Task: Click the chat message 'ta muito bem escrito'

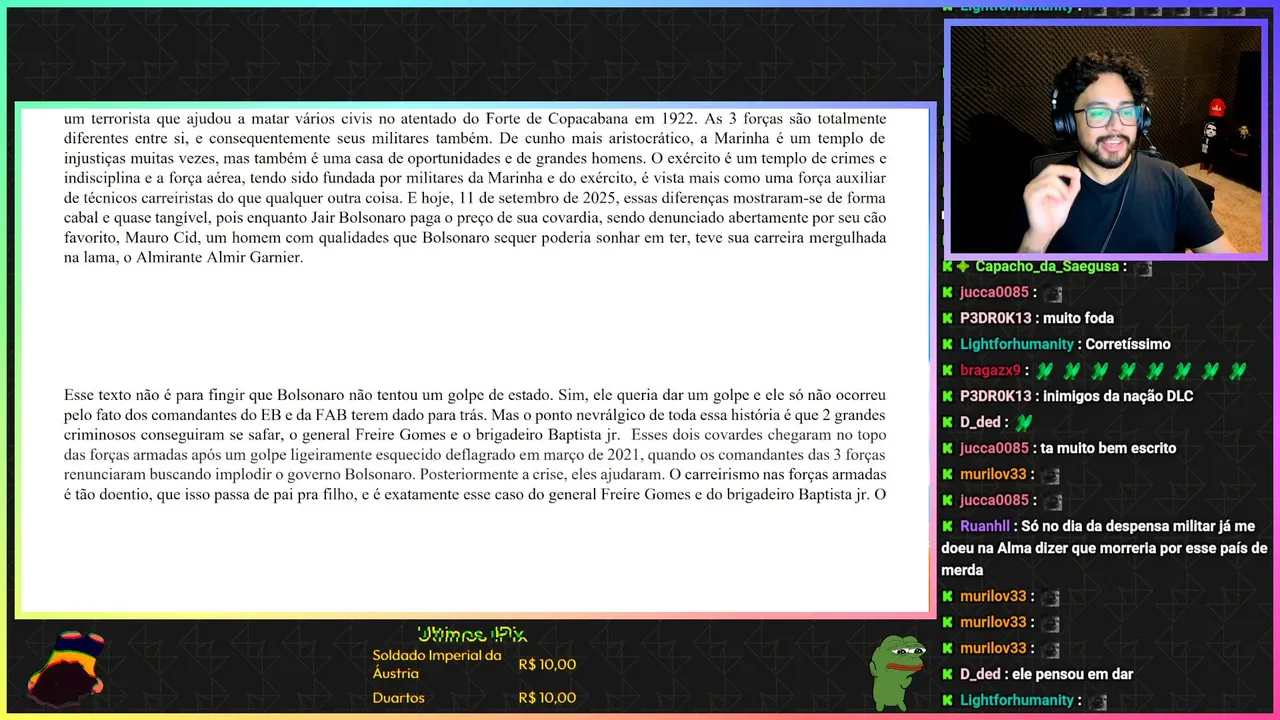Action: pos(1109,448)
